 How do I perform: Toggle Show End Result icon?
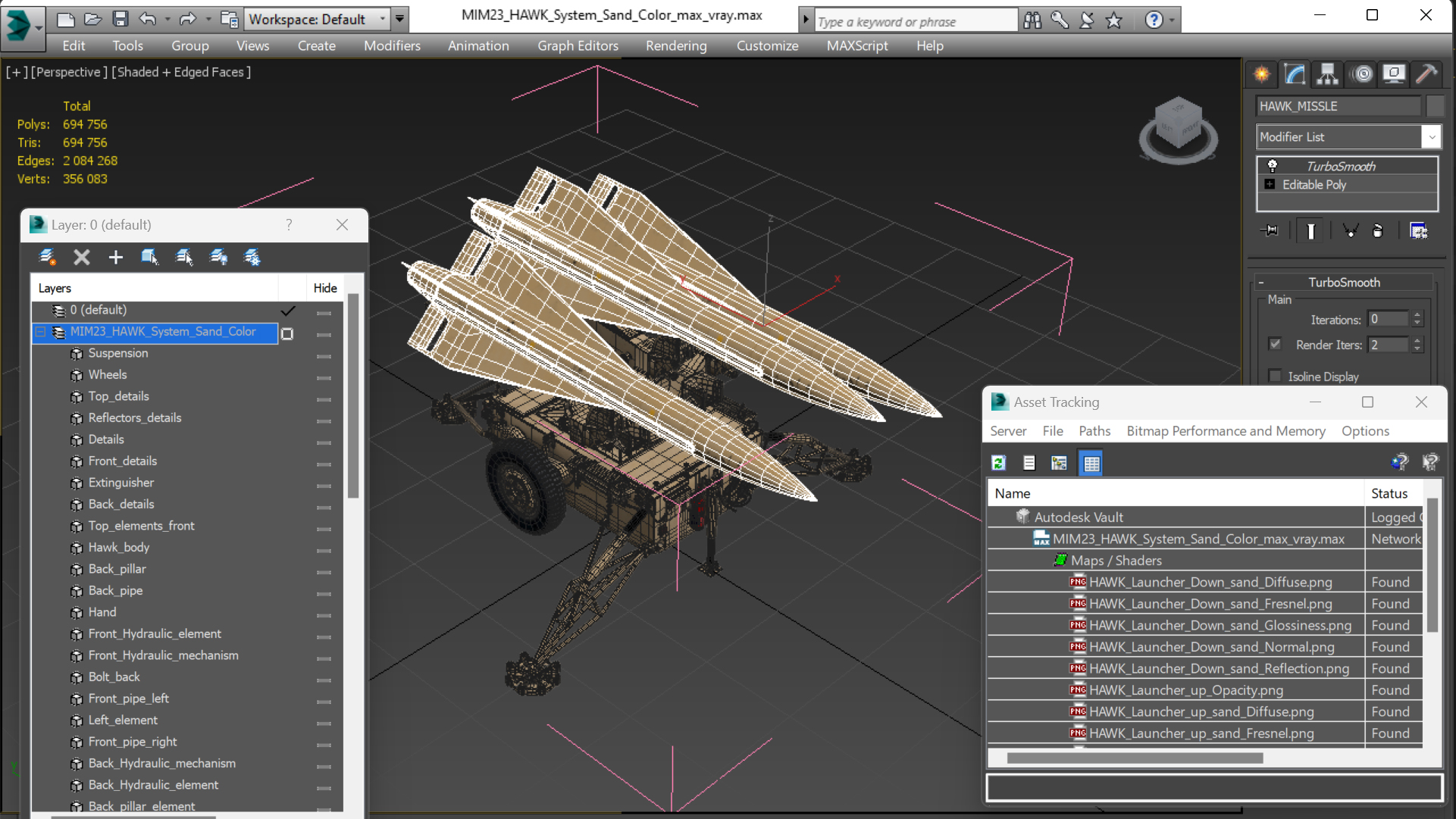click(1310, 230)
